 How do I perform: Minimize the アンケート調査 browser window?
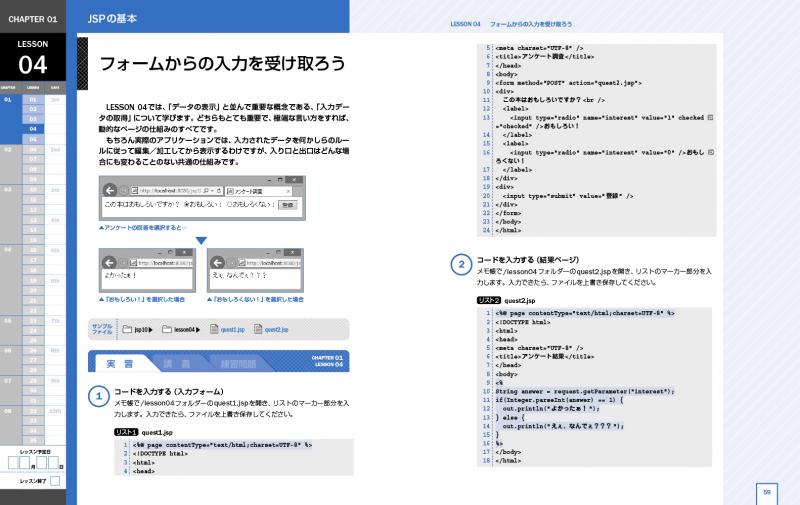coord(269,180)
